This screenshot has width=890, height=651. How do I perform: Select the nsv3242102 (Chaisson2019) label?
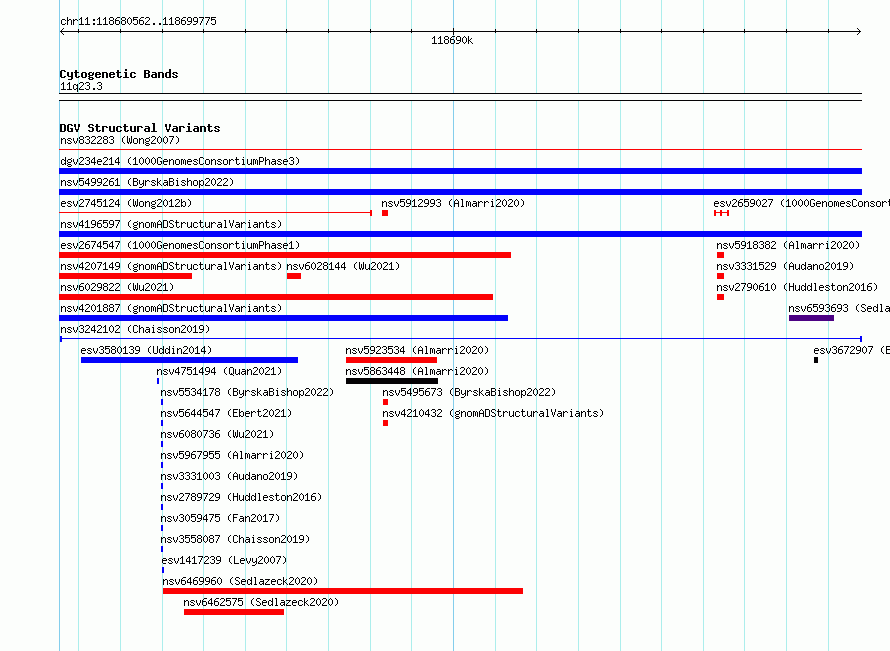pos(135,329)
